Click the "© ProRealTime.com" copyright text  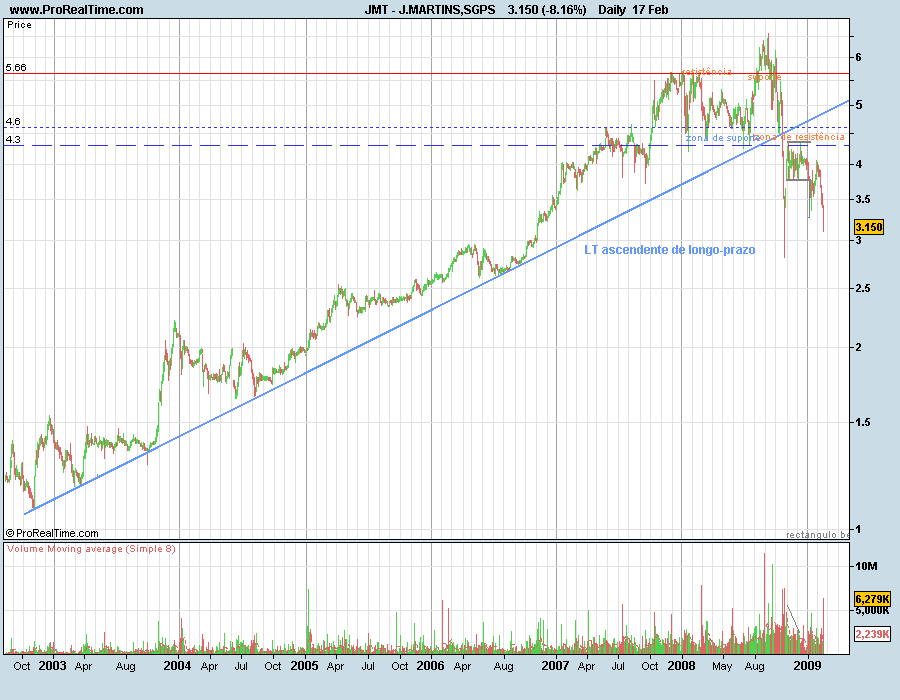tap(52, 533)
